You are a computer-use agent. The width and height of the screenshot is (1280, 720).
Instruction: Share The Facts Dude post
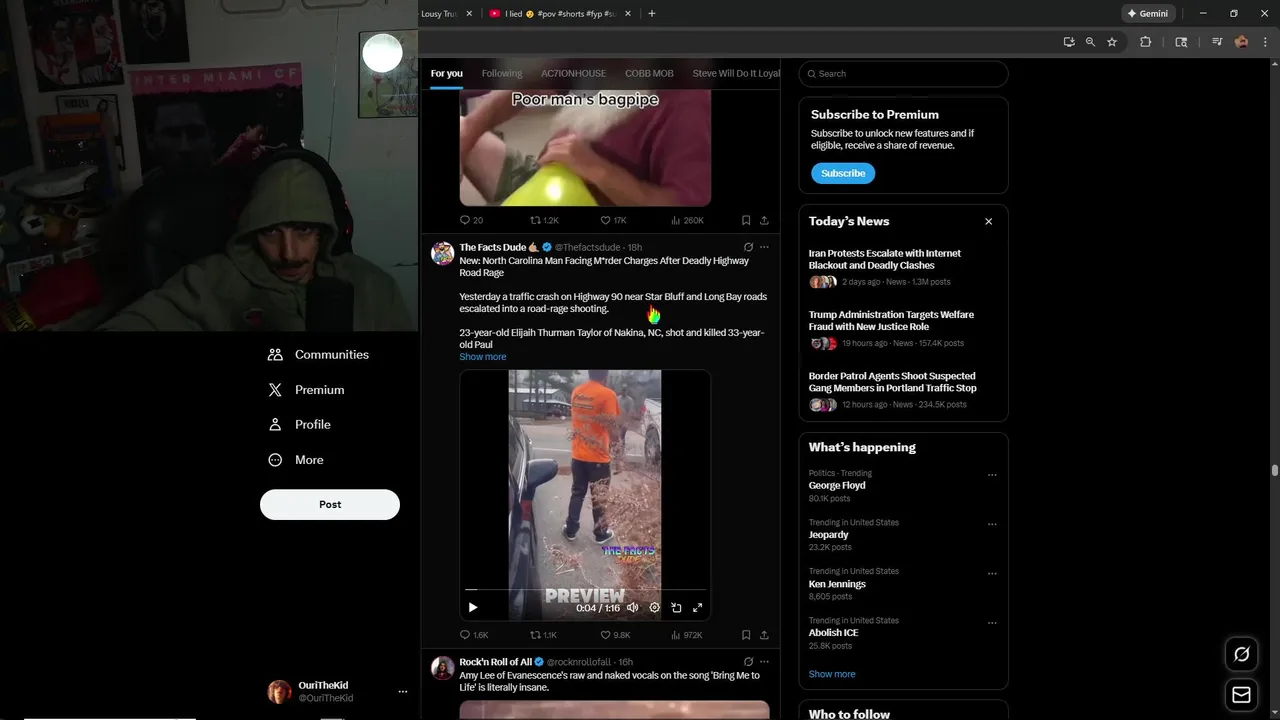tap(764, 635)
